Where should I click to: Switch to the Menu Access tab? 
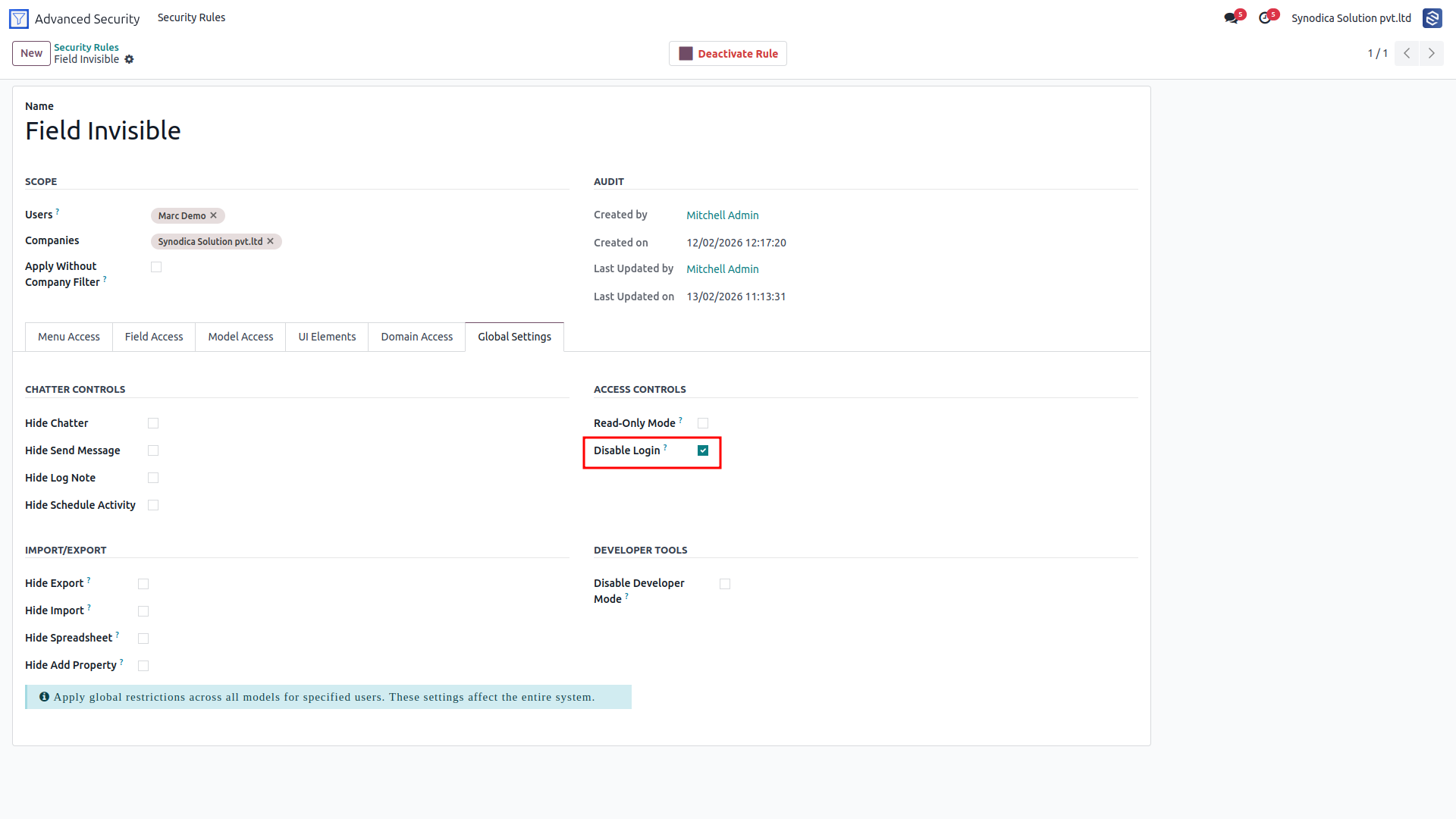pyautogui.click(x=69, y=337)
